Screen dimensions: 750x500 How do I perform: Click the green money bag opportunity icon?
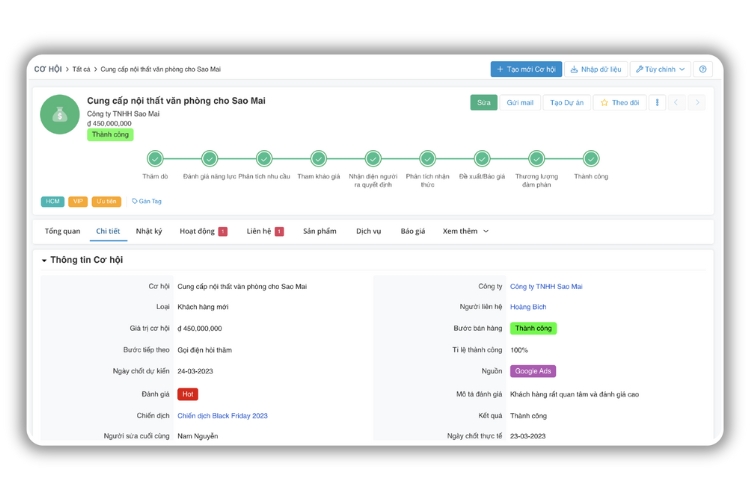(x=60, y=115)
